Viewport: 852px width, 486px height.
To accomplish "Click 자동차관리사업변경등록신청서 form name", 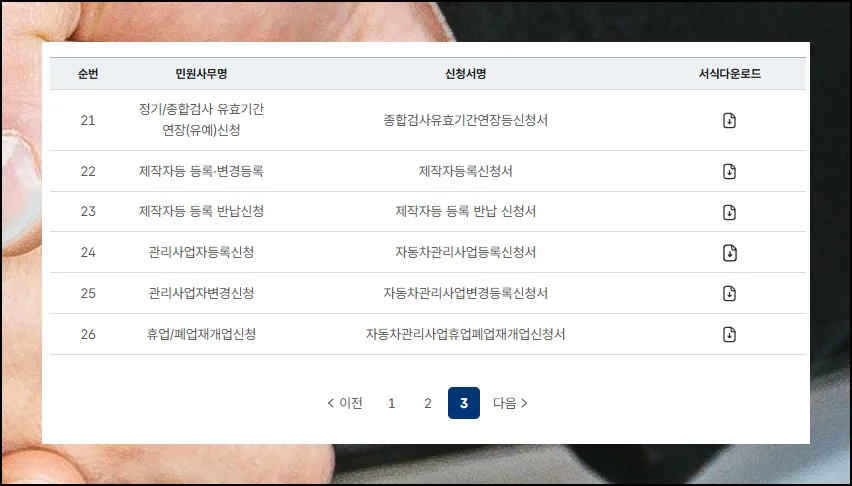I will [465, 293].
